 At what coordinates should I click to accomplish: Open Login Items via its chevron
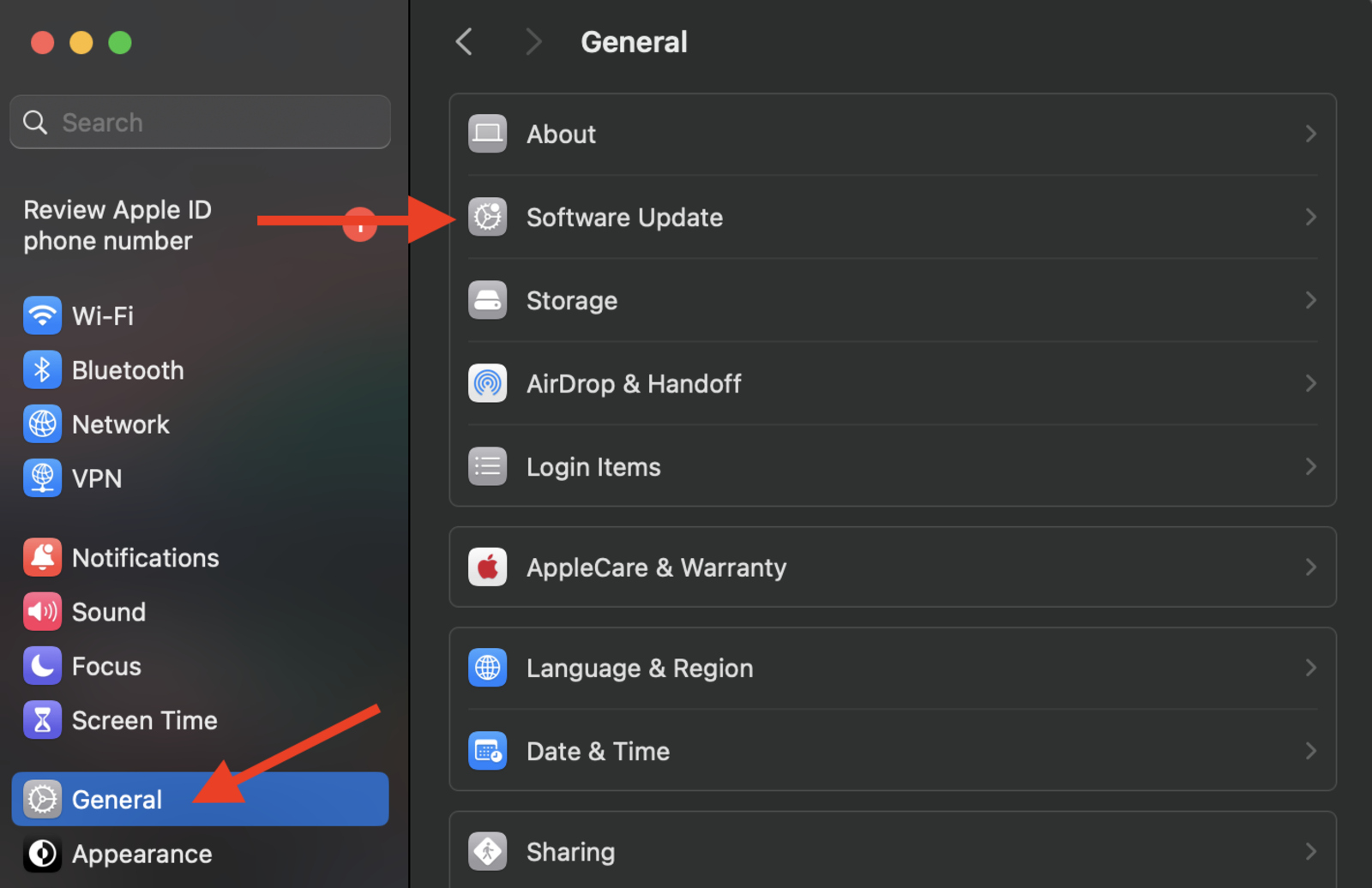click(1309, 466)
